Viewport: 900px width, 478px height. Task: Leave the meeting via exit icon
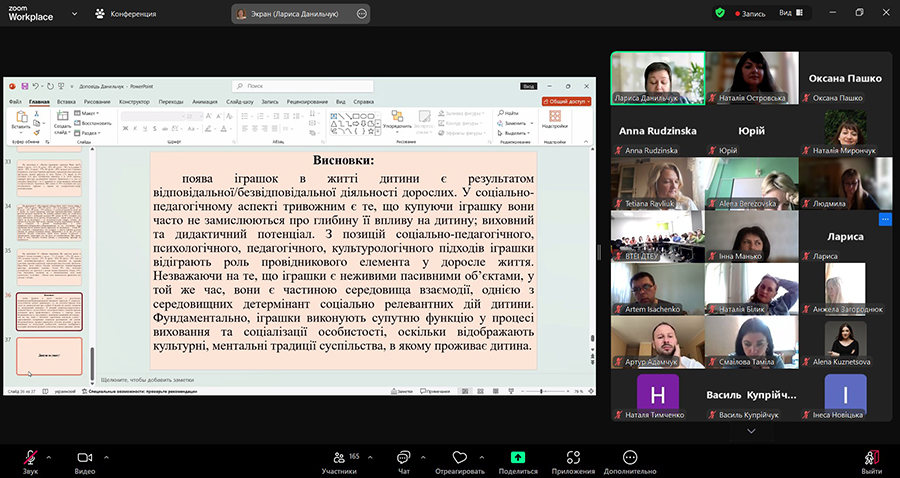click(872, 458)
